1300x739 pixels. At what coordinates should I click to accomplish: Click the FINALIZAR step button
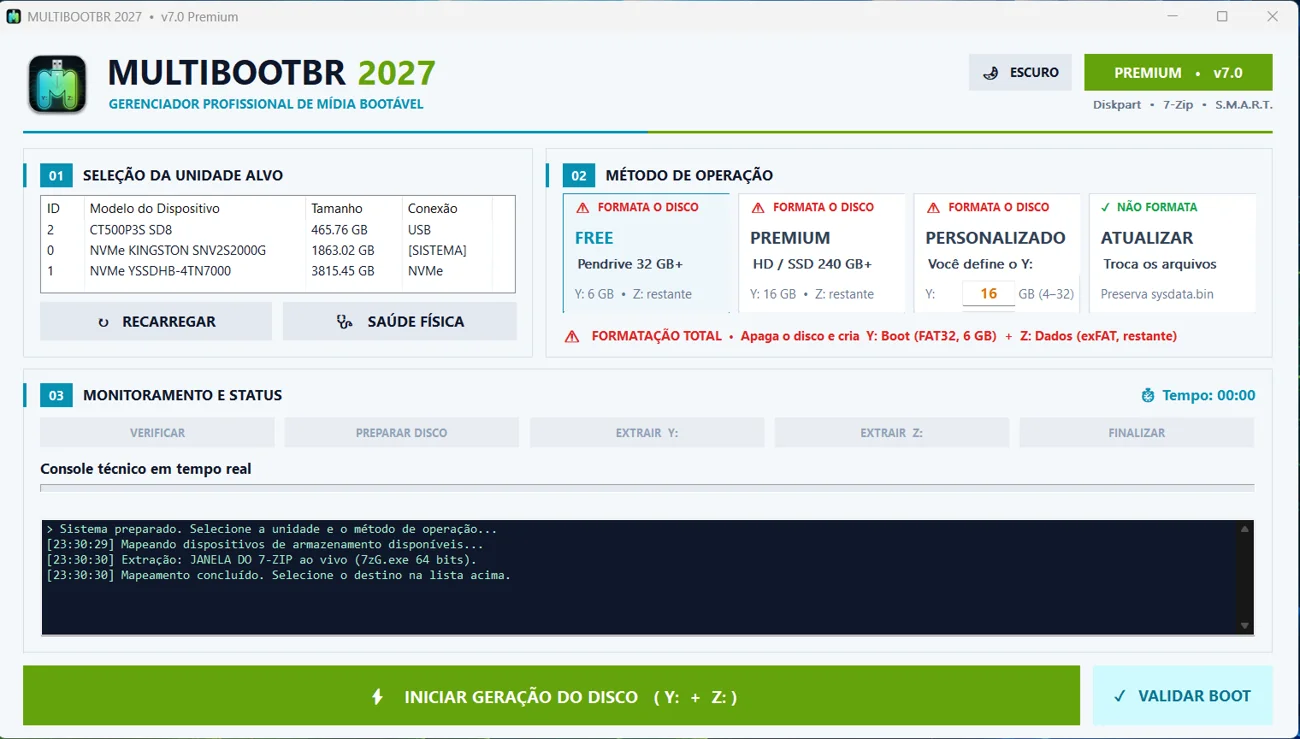pos(1136,433)
